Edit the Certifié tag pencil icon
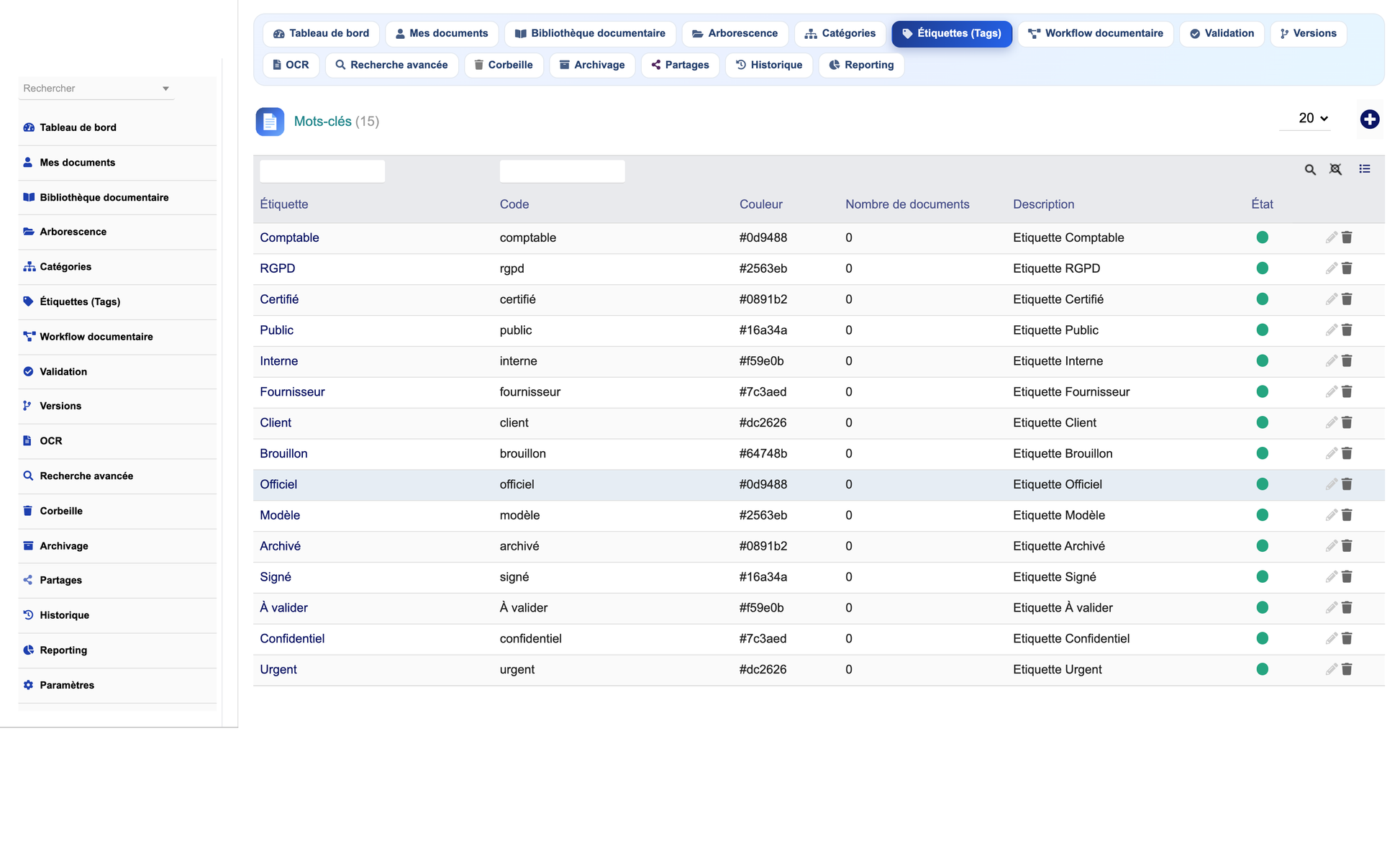Viewport: 1400px width, 867px height. click(x=1331, y=299)
